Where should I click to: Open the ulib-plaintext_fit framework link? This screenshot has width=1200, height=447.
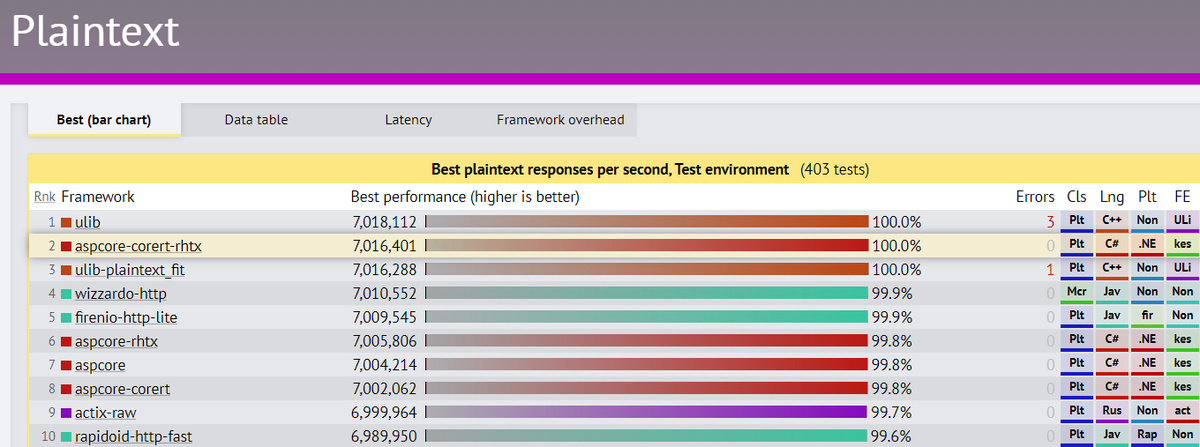pyautogui.click(x=129, y=270)
